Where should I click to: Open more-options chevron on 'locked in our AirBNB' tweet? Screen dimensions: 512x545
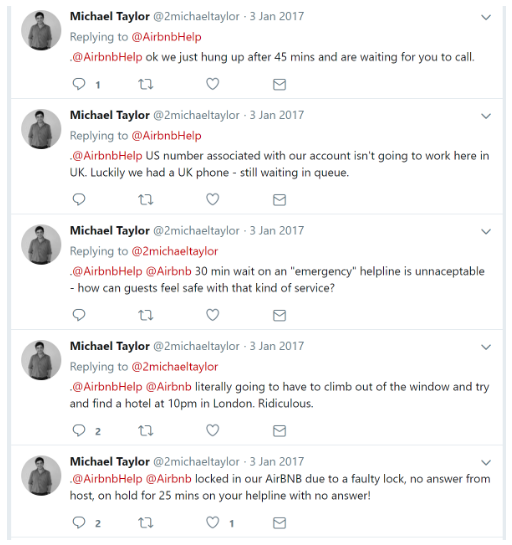(486, 462)
